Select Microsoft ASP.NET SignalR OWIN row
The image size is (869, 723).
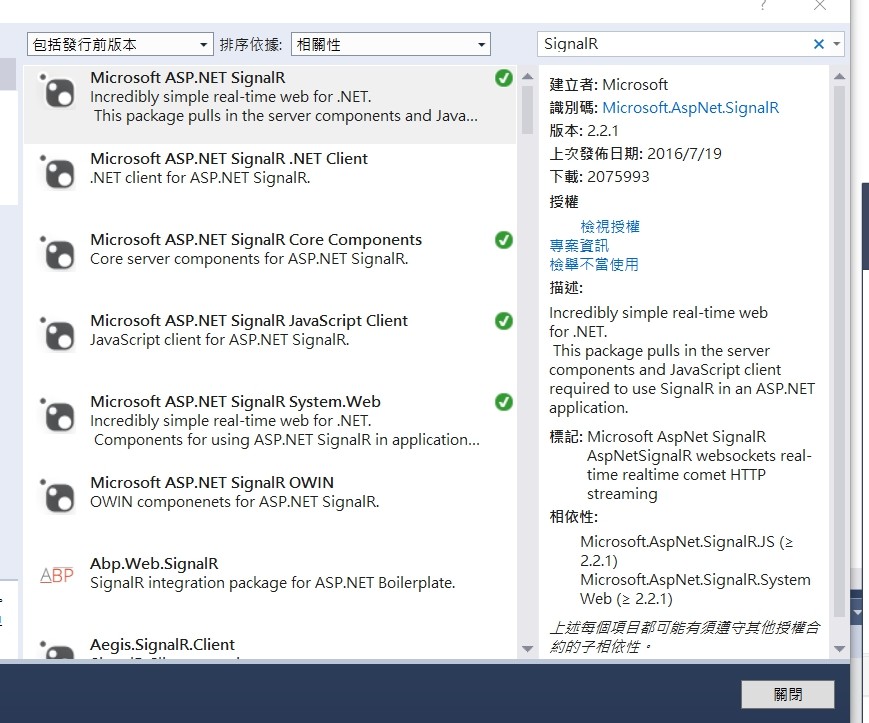[270, 508]
